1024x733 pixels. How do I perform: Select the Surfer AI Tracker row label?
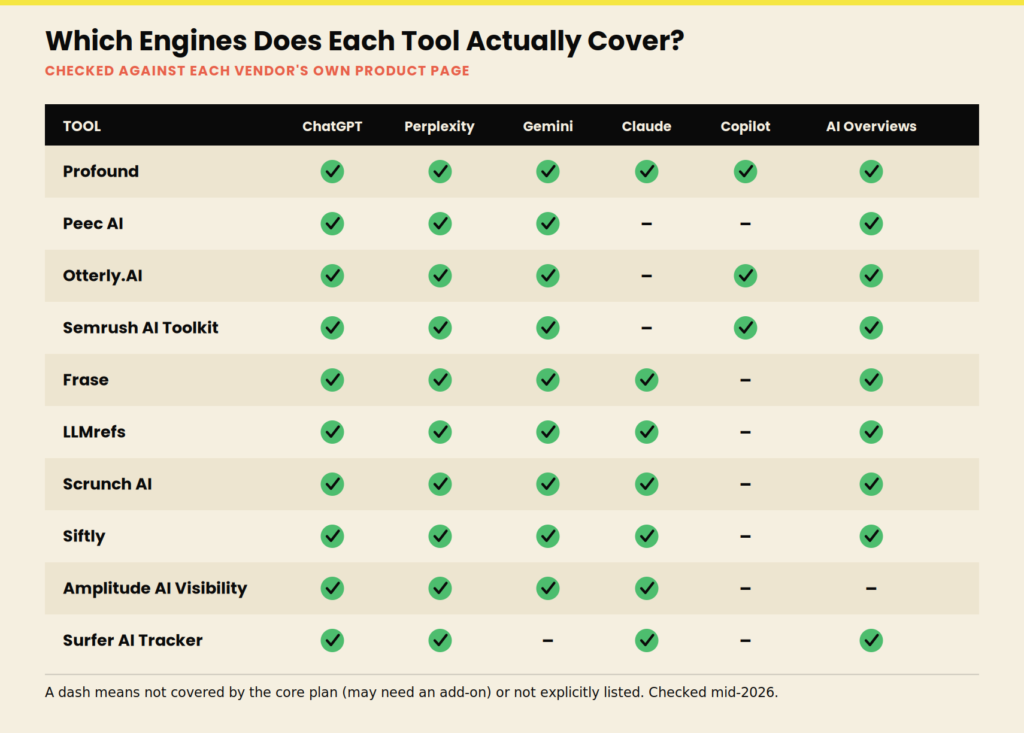click(133, 640)
